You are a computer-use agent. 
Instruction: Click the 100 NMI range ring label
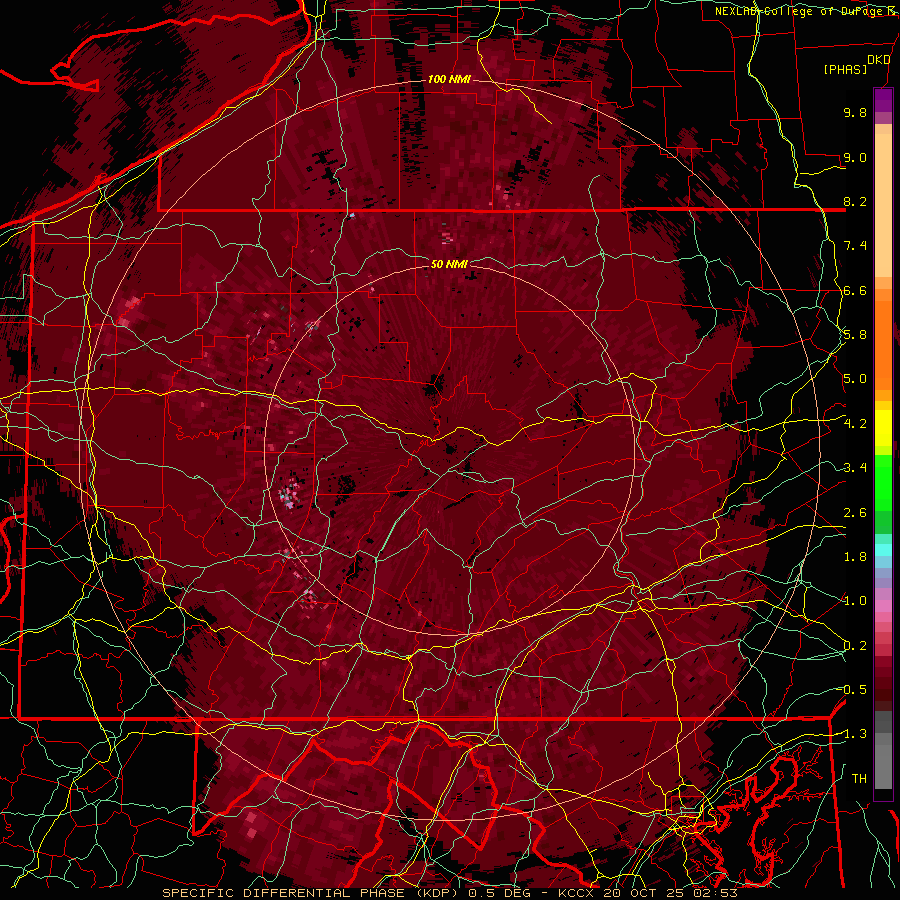click(449, 79)
